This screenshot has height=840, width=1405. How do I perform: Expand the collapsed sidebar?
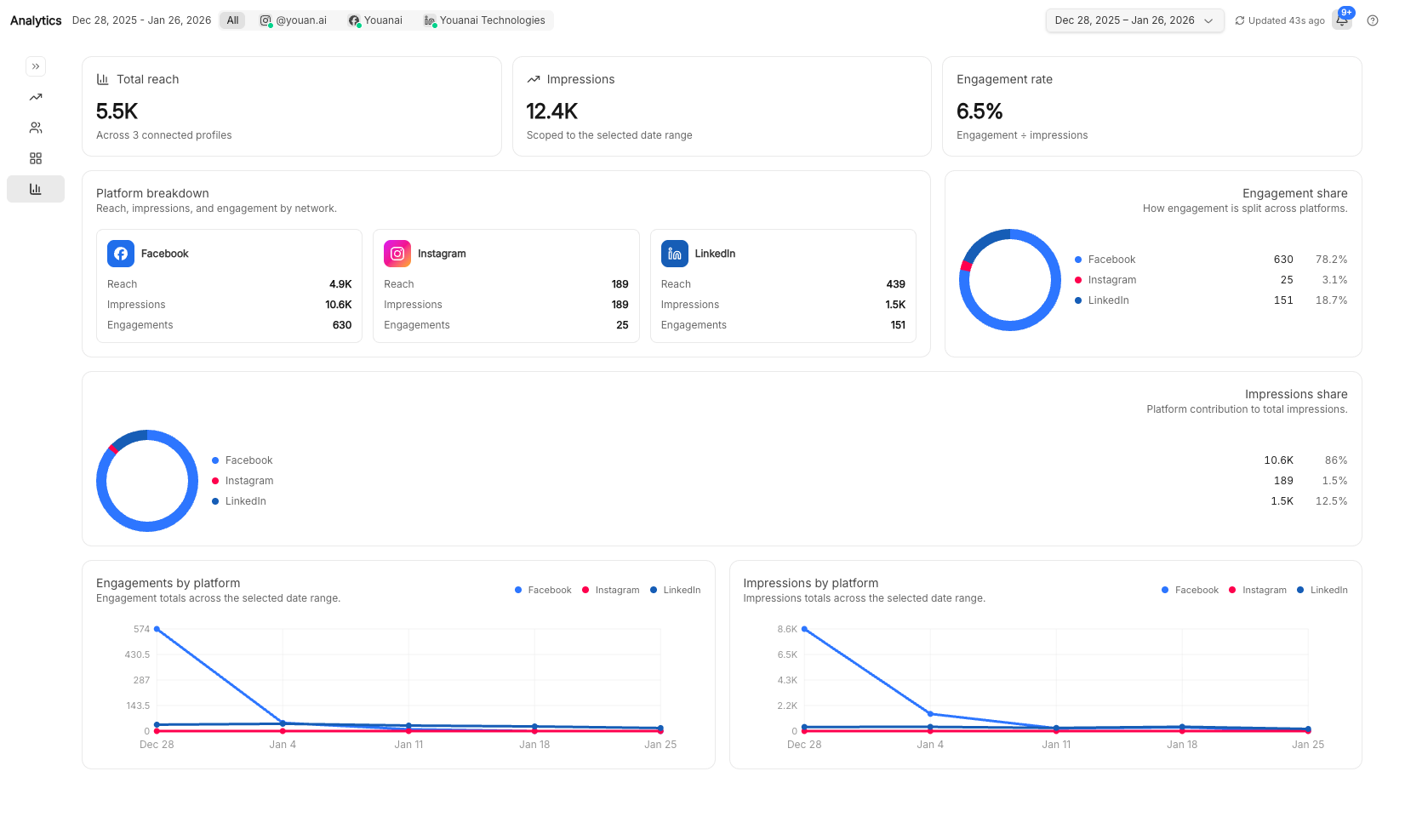(x=36, y=66)
